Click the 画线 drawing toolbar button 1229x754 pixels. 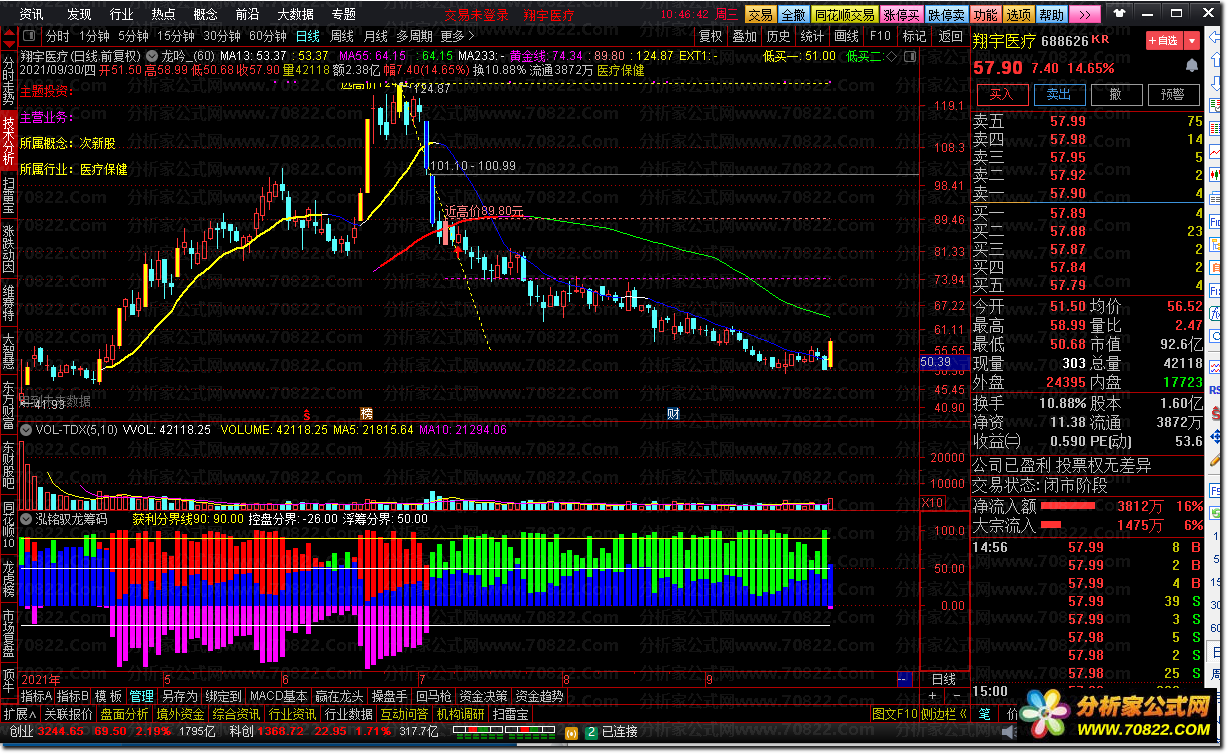click(x=846, y=36)
